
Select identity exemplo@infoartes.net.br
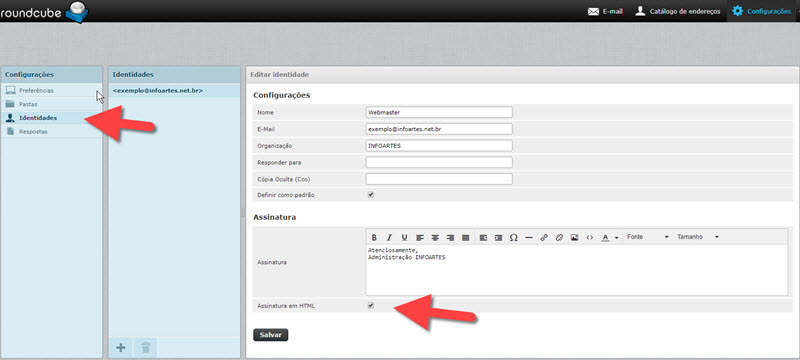click(x=174, y=90)
